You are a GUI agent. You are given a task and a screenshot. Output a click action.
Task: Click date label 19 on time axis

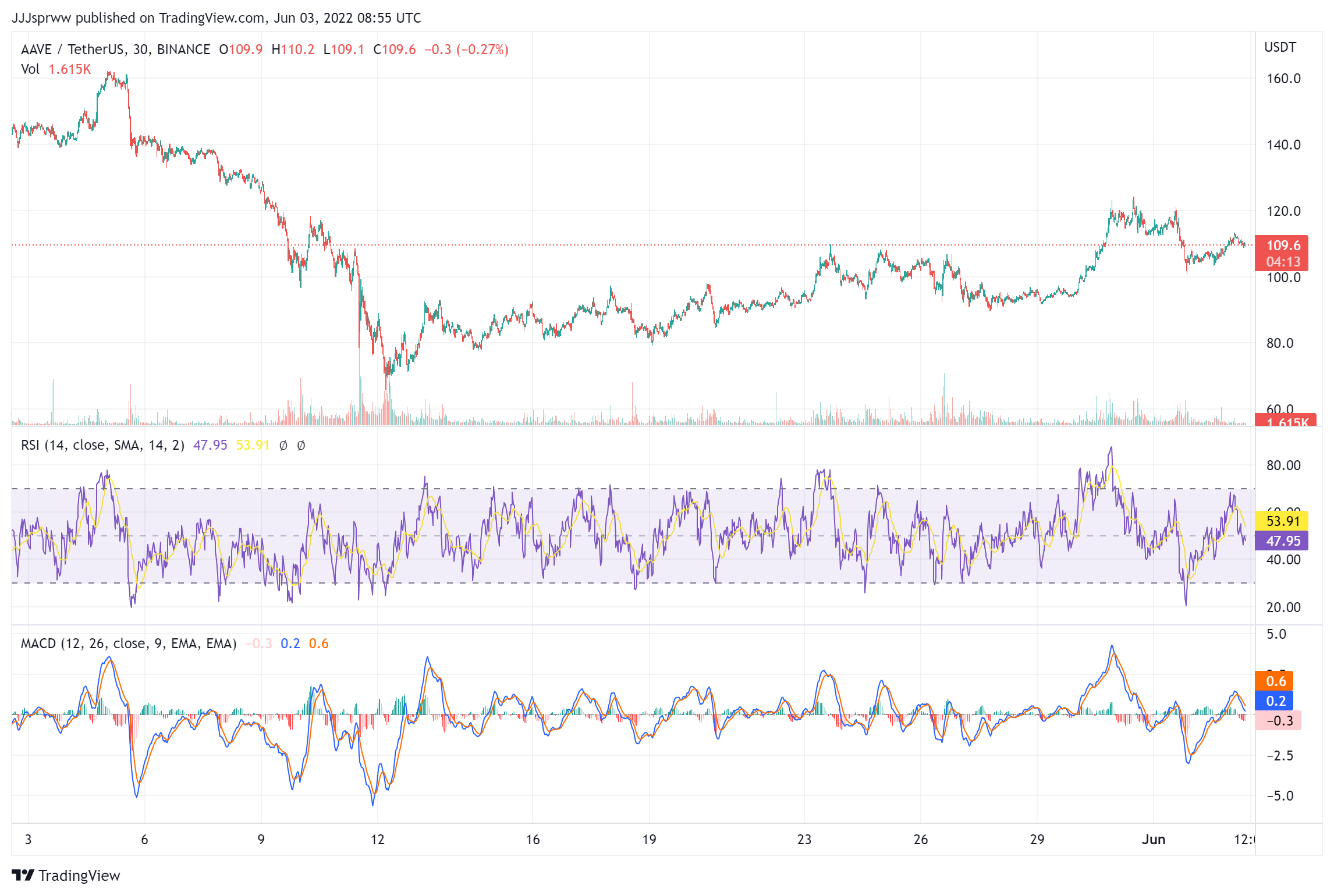pos(649,840)
